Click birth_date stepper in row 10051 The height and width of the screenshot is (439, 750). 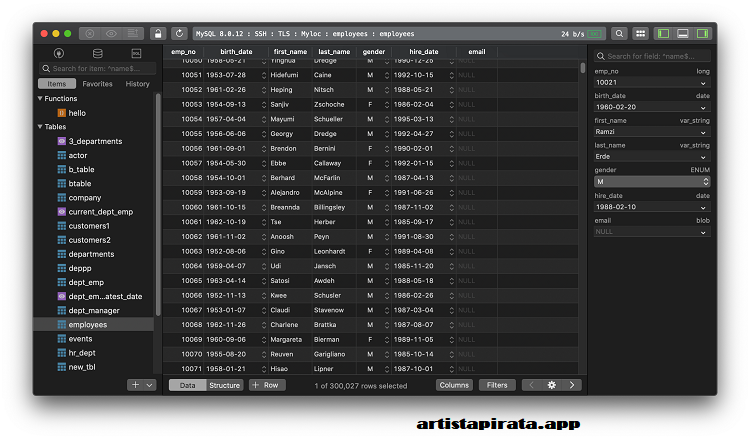(x=264, y=76)
